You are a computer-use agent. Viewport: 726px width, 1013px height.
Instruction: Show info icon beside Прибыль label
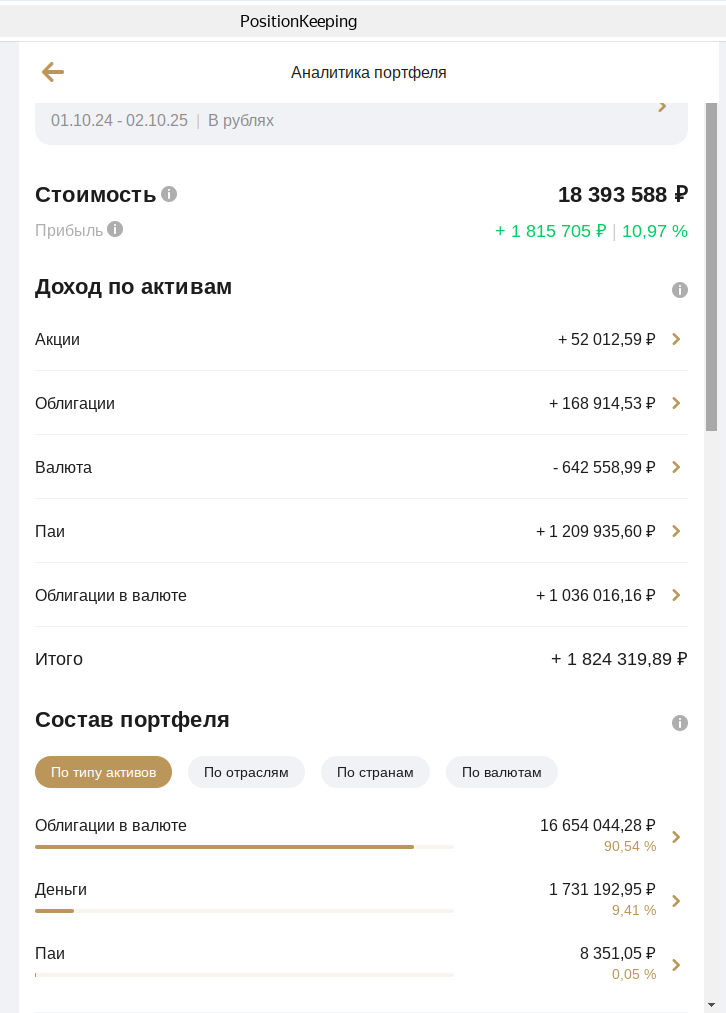[115, 229]
